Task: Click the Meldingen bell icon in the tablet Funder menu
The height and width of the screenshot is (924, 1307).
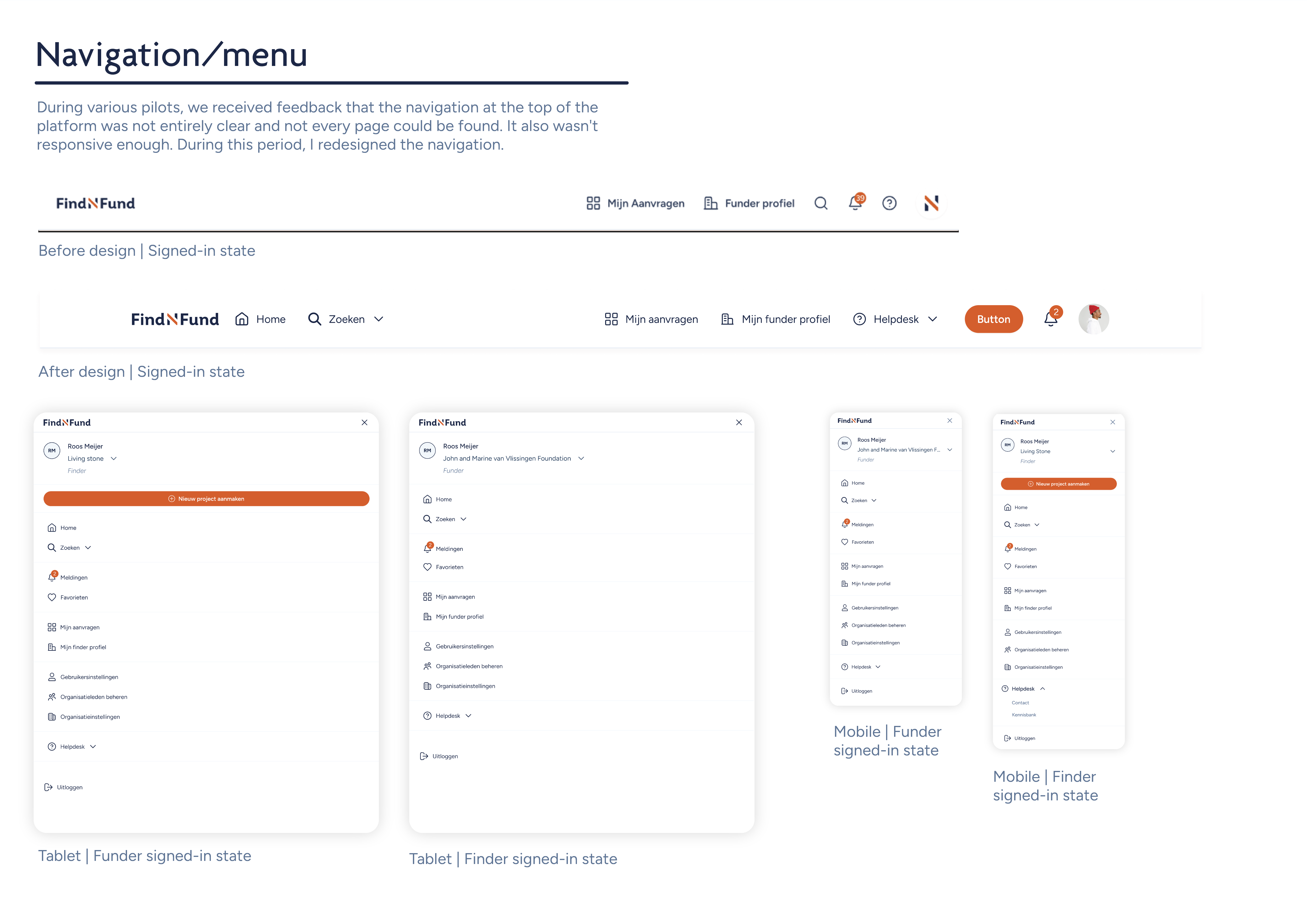Action: pos(51,576)
